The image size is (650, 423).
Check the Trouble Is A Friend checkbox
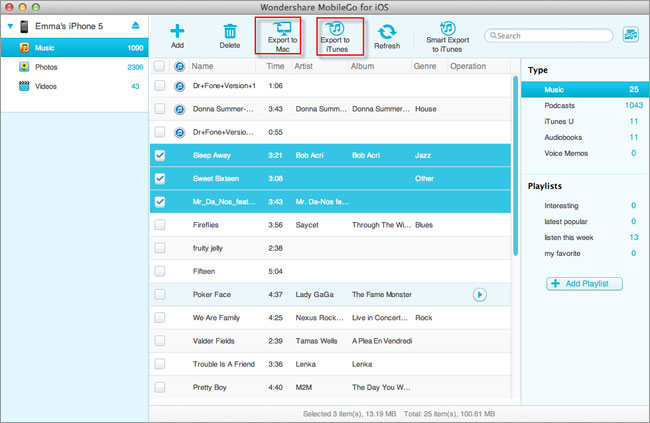click(160, 365)
